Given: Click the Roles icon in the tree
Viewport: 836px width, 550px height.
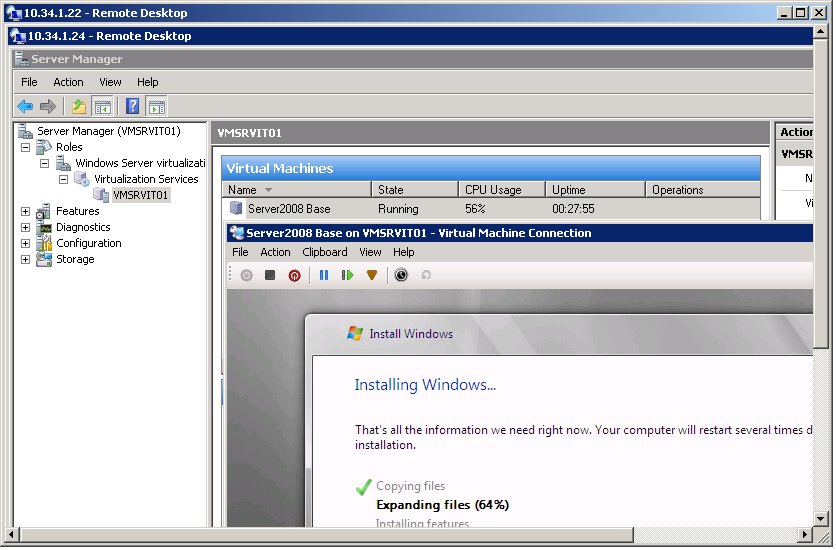Looking at the screenshot, I should click(44, 147).
